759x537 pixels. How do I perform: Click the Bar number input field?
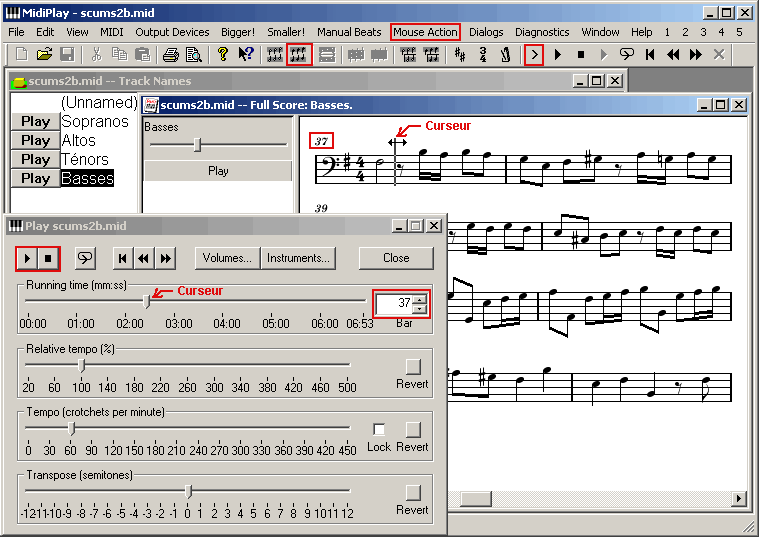point(395,304)
